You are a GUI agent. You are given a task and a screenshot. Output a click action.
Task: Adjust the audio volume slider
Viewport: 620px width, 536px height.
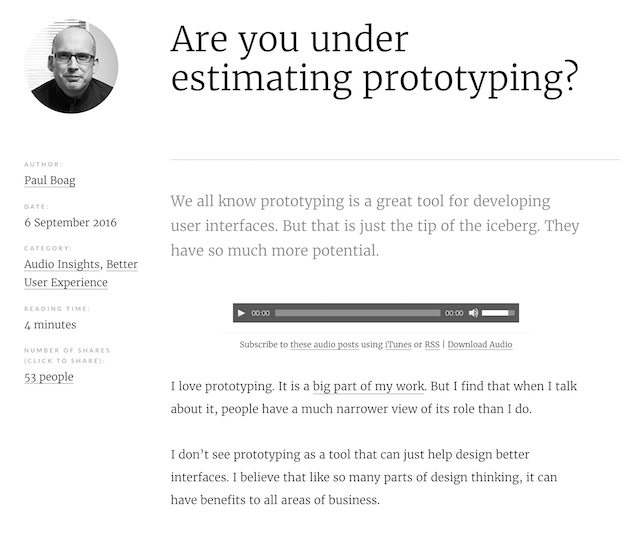point(496,313)
